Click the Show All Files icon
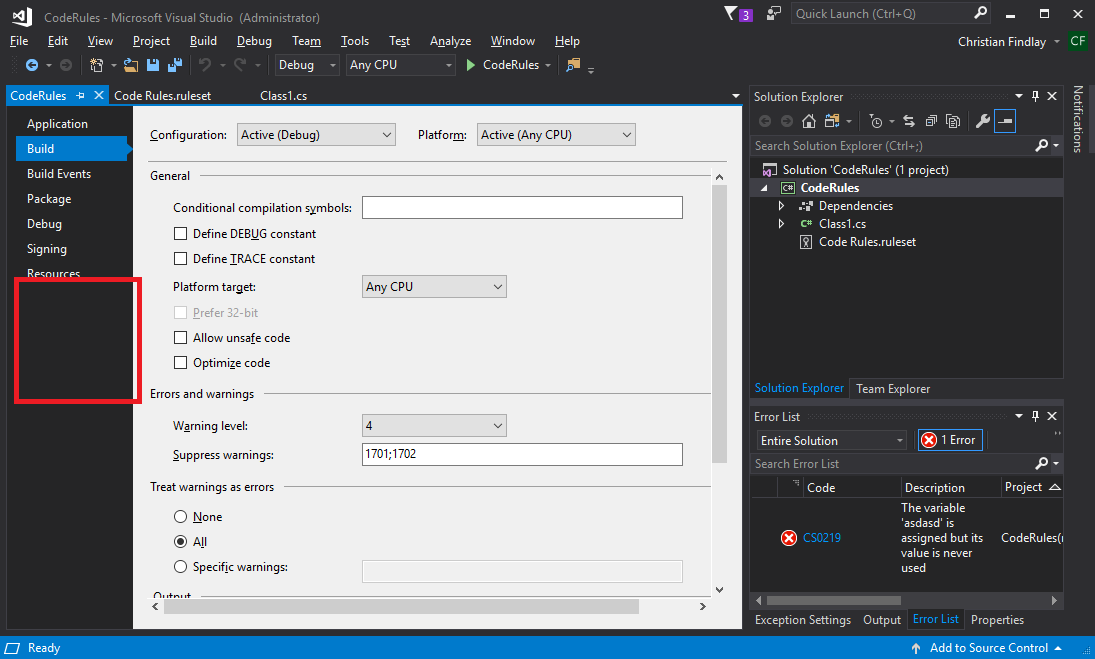1095x659 pixels. [953, 121]
